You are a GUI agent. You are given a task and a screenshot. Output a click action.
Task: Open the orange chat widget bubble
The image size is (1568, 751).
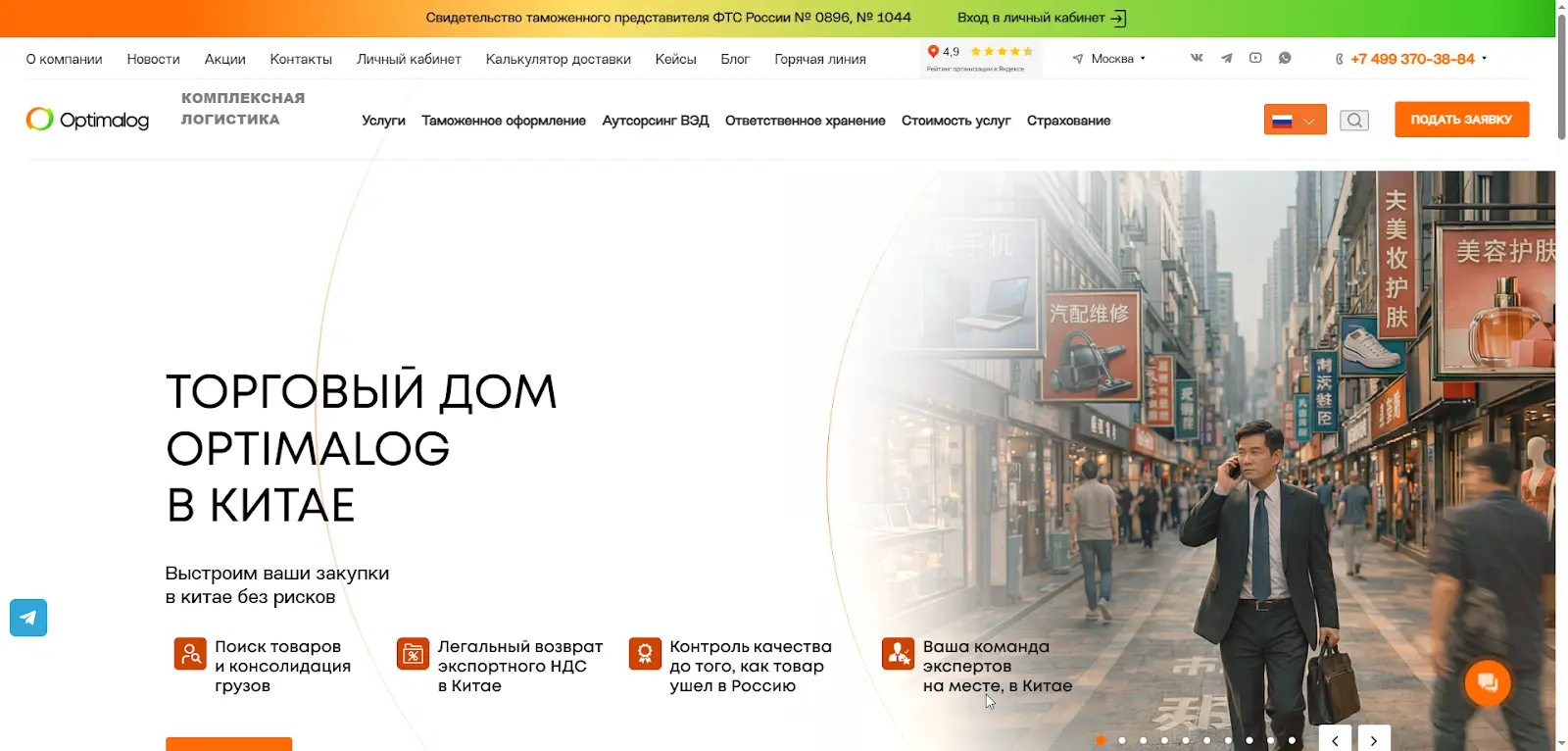click(x=1488, y=682)
